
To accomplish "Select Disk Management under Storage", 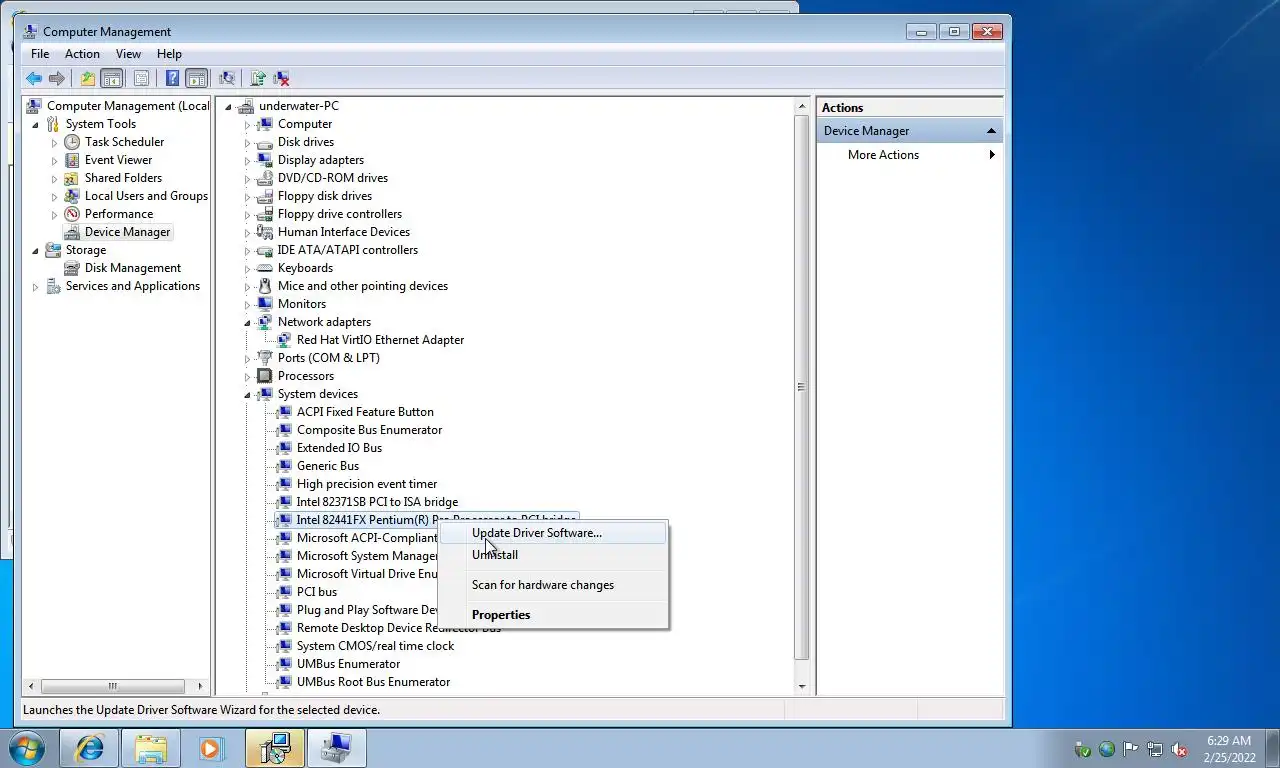I will tap(133, 268).
